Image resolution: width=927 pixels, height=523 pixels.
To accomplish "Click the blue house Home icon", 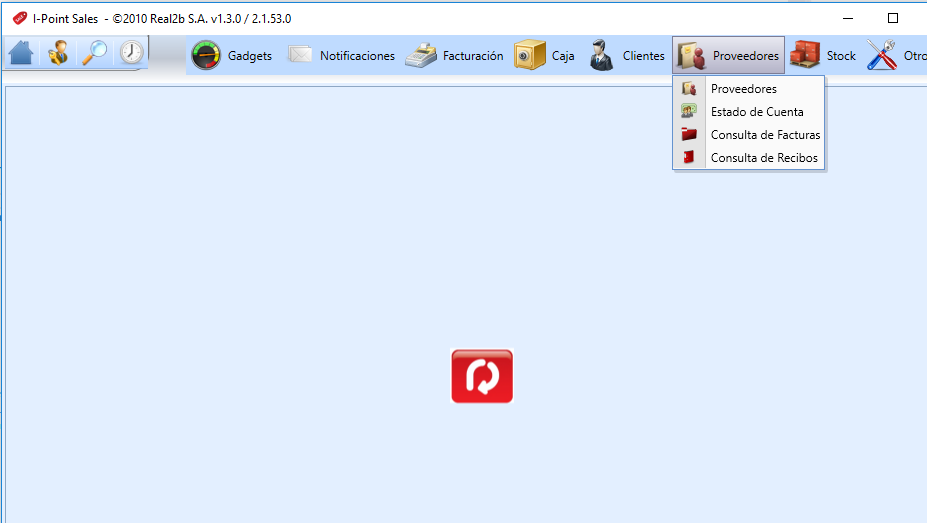I will click(21, 53).
